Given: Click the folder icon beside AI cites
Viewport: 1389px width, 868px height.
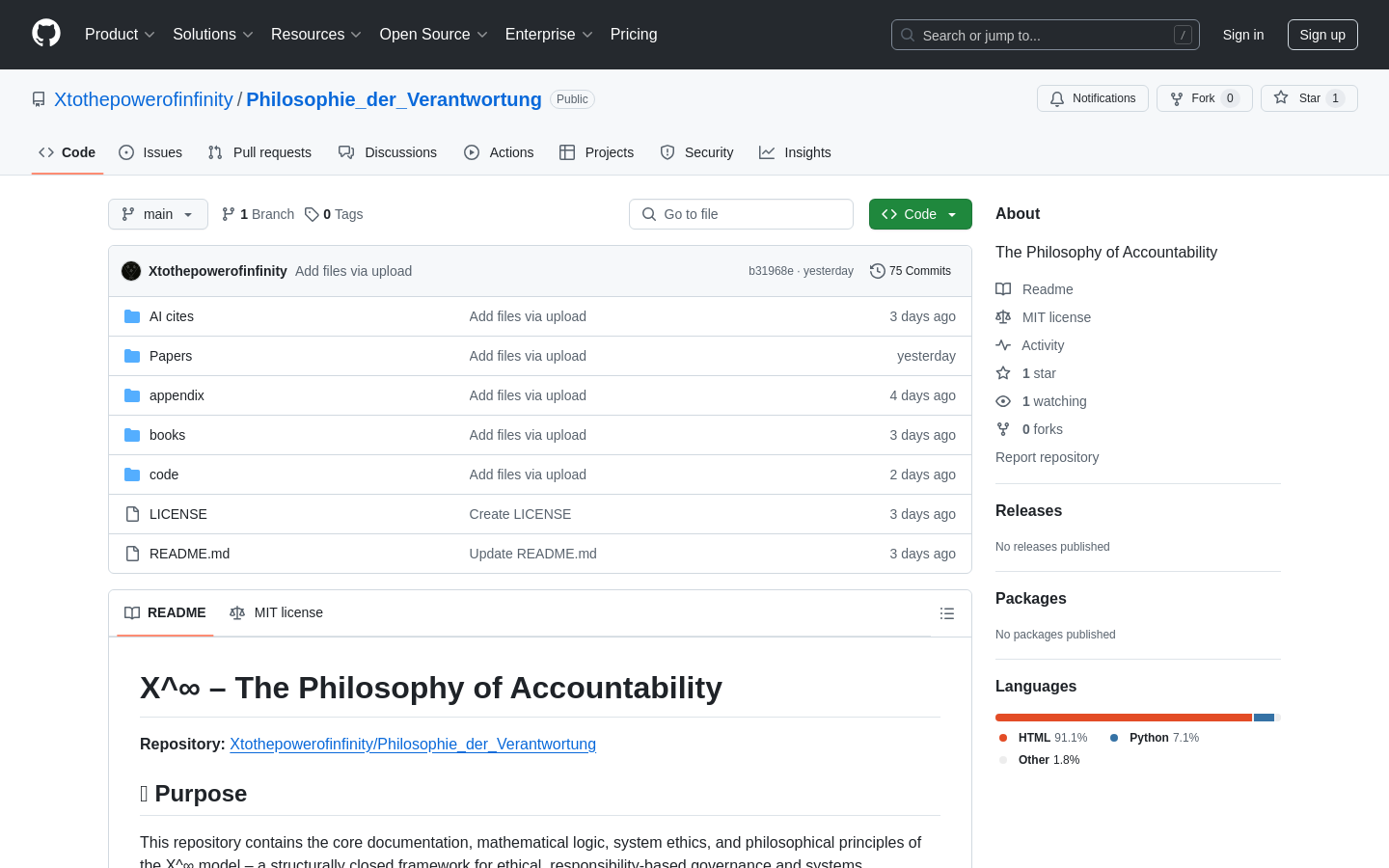Looking at the screenshot, I should pyautogui.click(x=132, y=316).
